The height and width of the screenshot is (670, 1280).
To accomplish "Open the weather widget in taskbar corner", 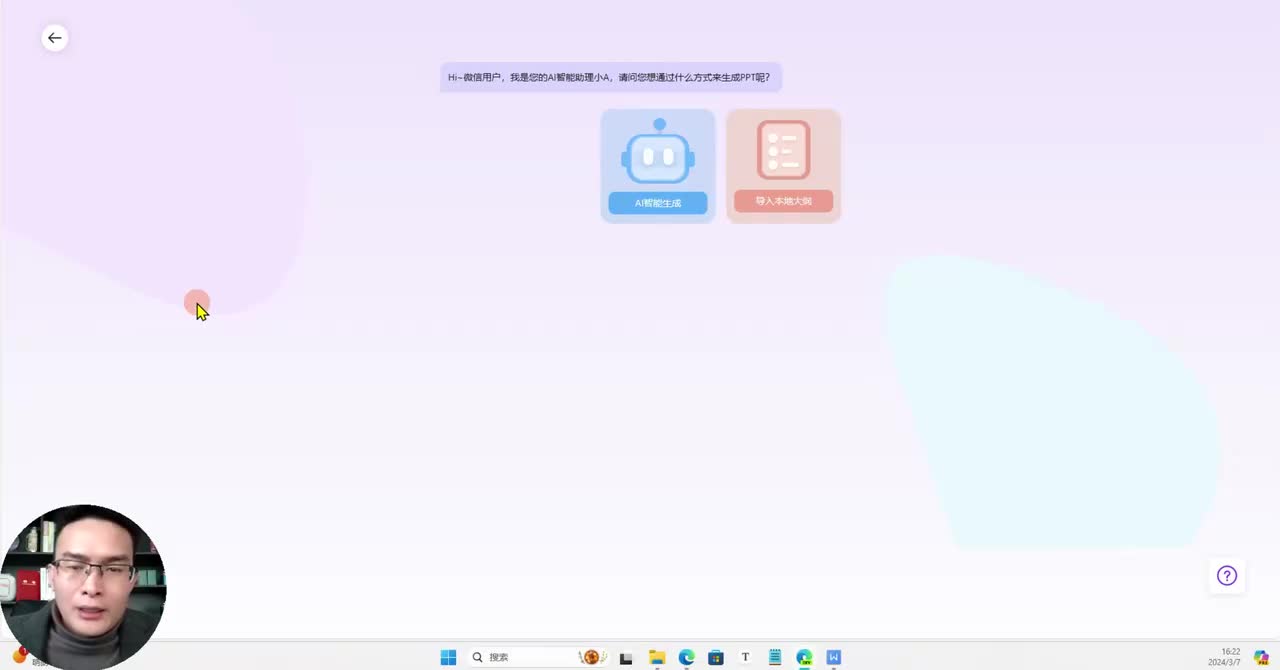I will point(20,656).
